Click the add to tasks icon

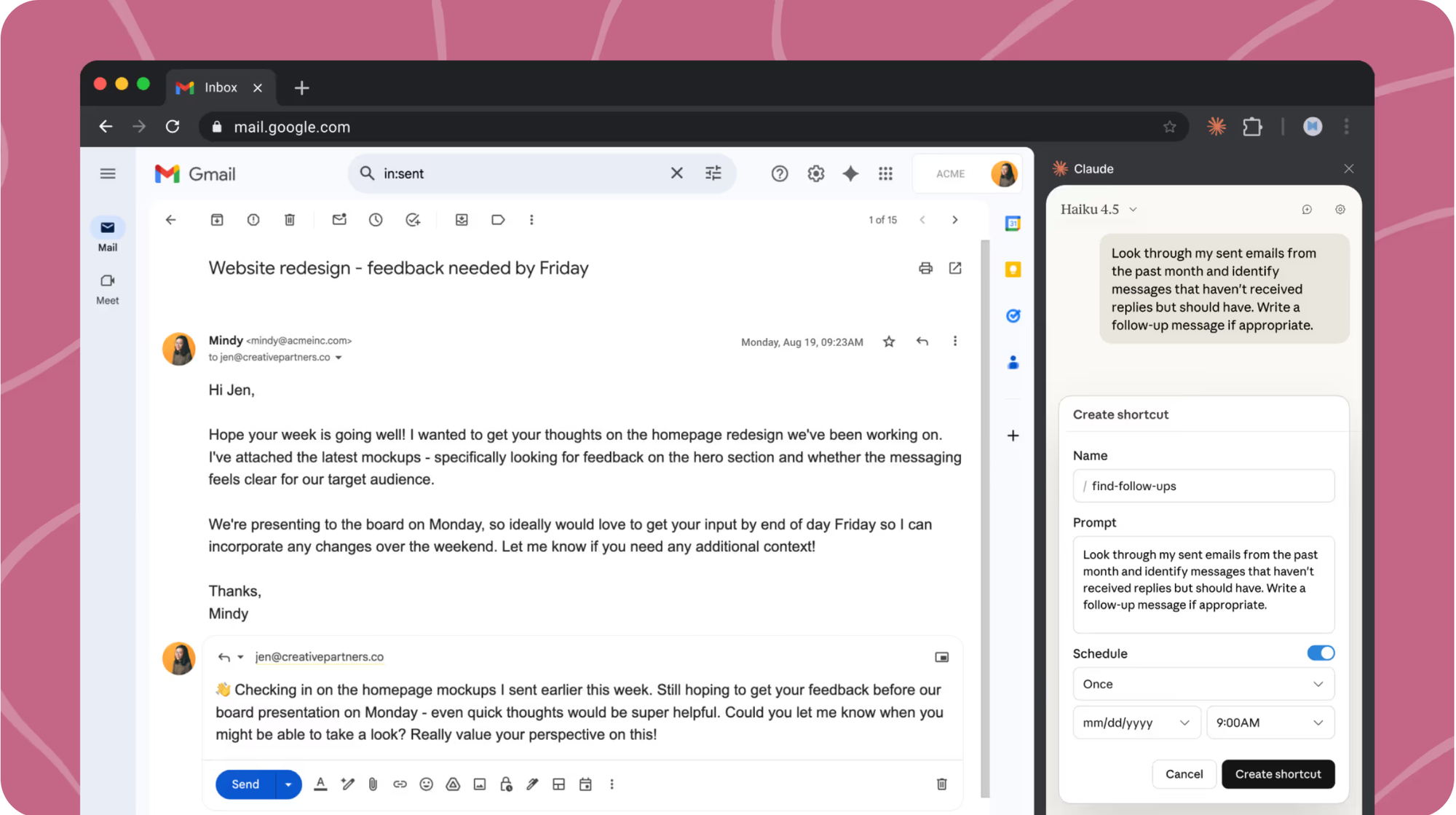click(x=413, y=220)
